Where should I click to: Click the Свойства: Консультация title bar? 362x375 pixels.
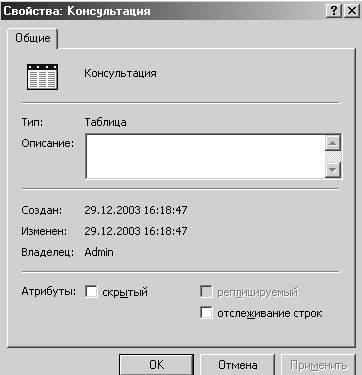coord(163,11)
